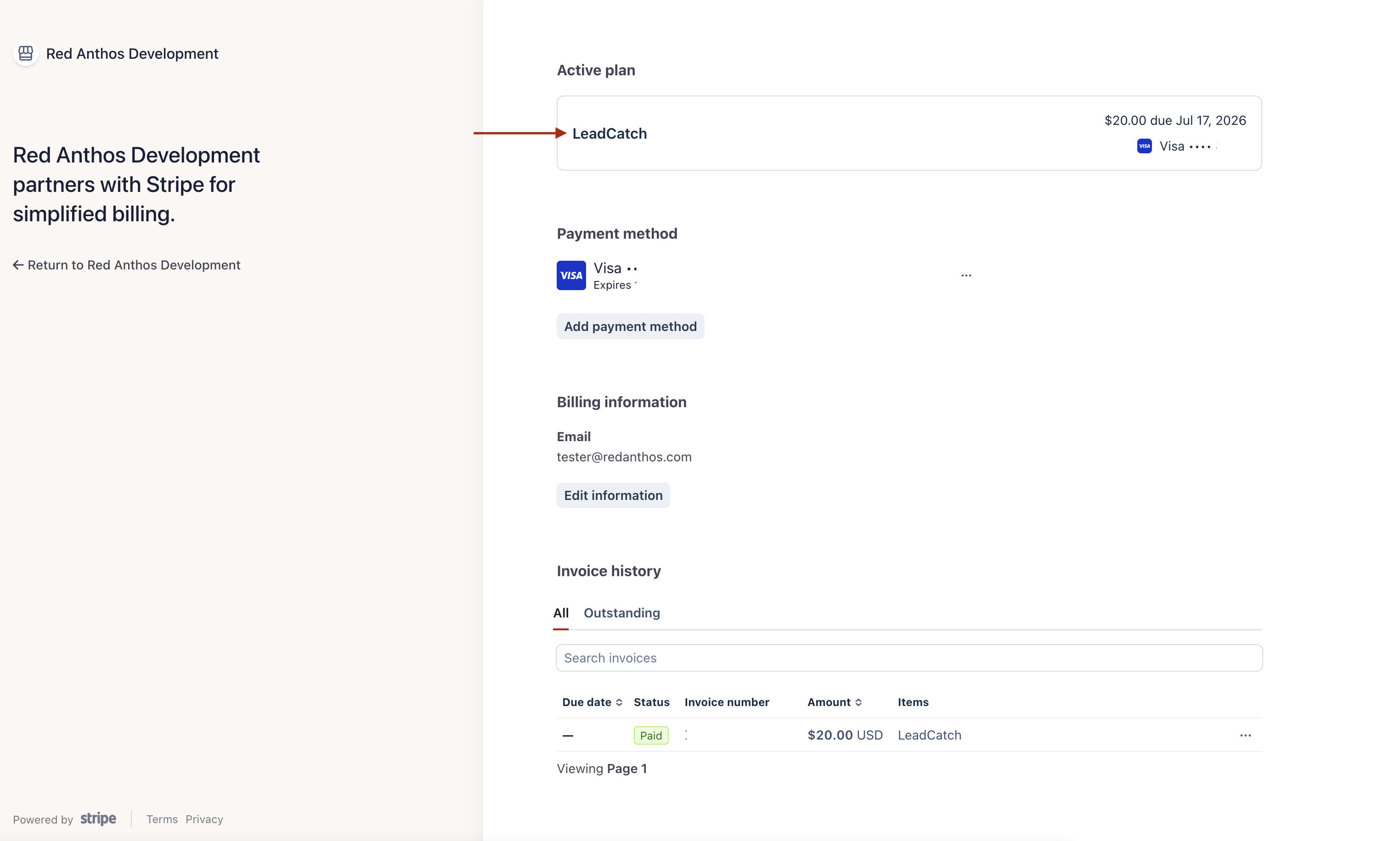This screenshot has height=841, width=1400.
Task: Switch to the All invoices tab
Action: click(x=561, y=612)
